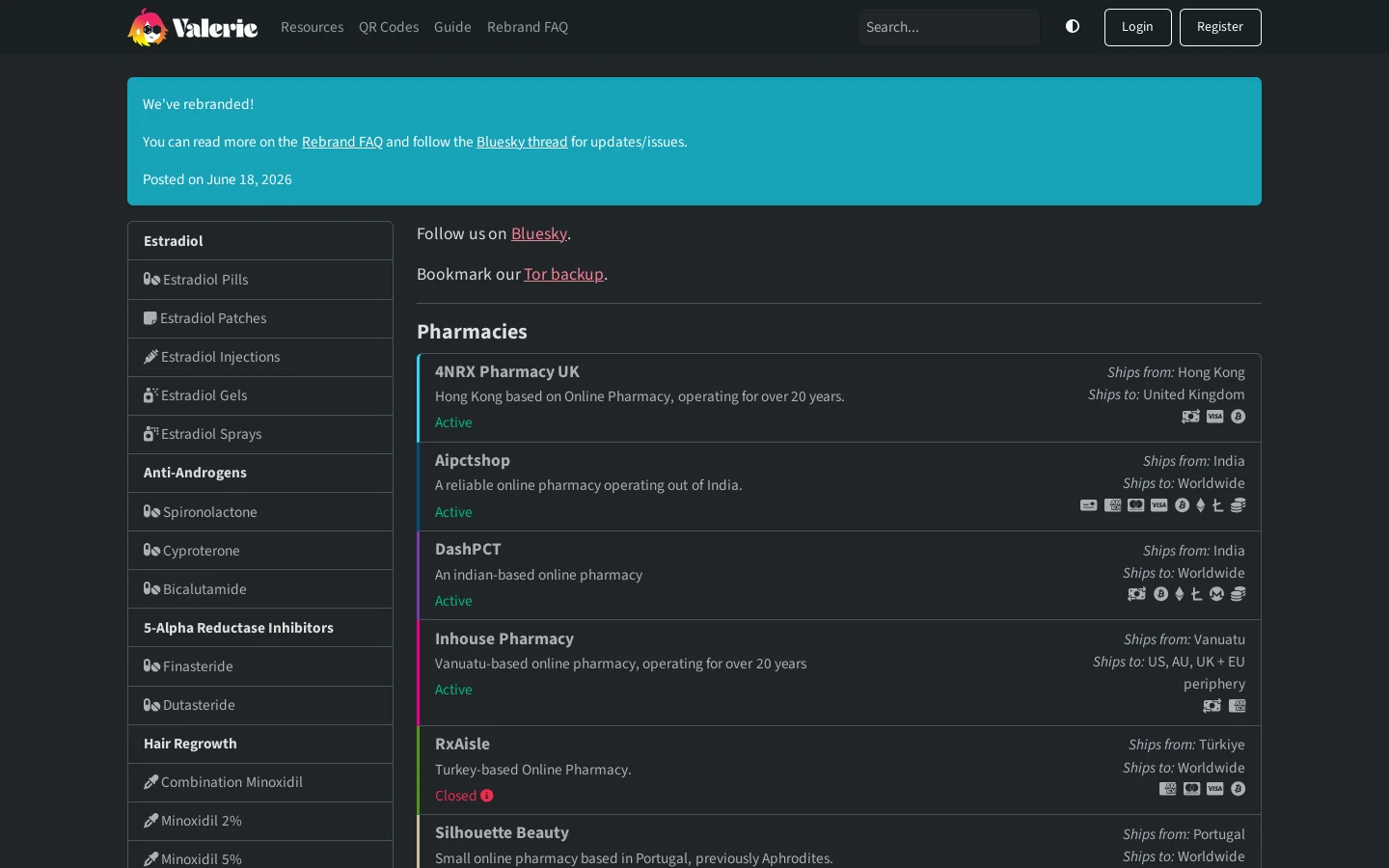1389x868 pixels.
Task: Click the Monero icon in the DashPCT row
Action: 1217,594
